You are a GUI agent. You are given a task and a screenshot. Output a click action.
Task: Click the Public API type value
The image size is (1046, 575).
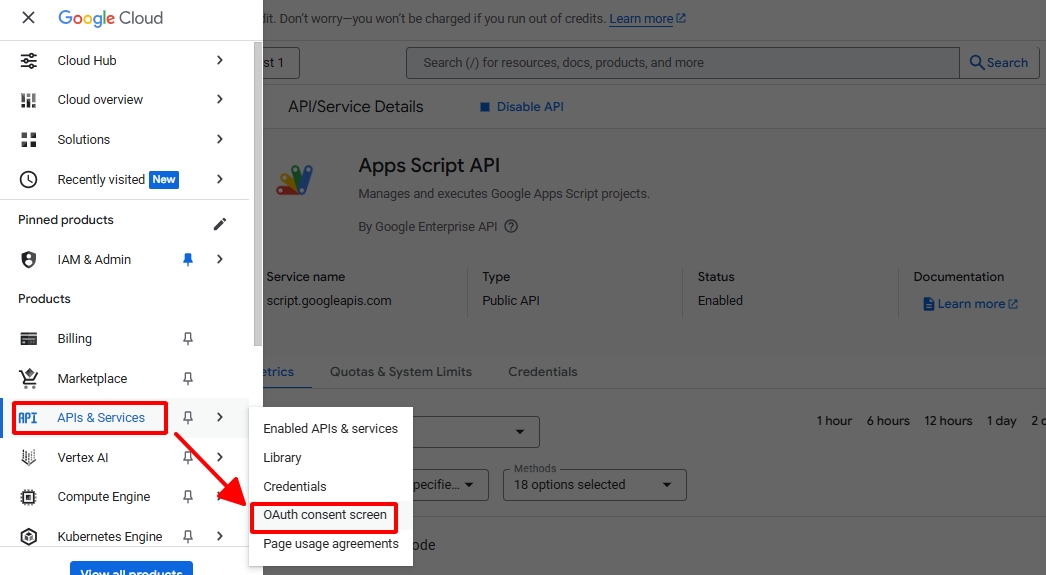tap(511, 301)
